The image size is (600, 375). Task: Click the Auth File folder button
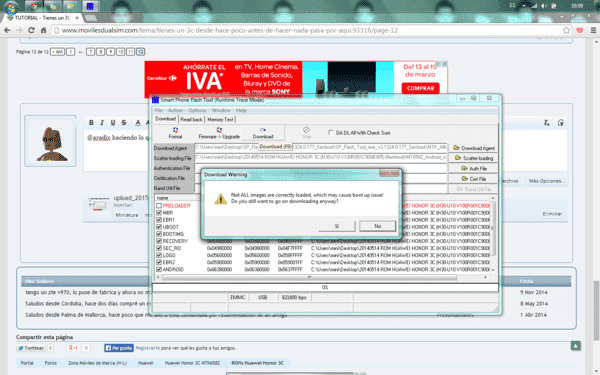click(474, 168)
